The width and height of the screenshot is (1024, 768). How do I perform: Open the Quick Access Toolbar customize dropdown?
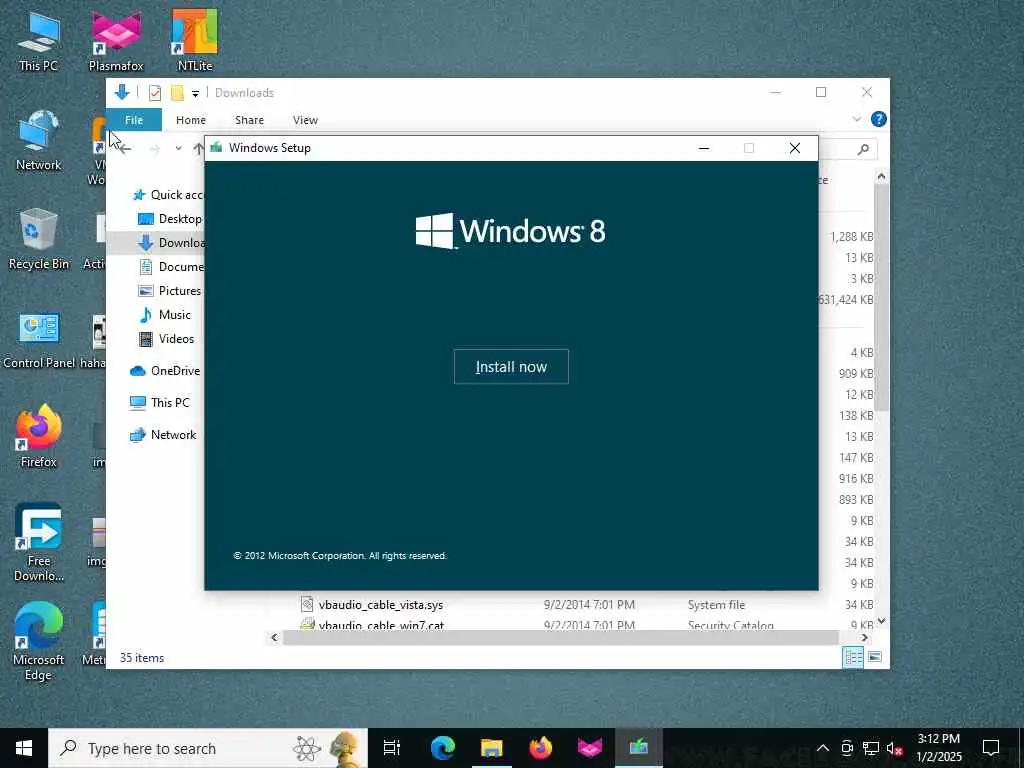click(x=195, y=93)
